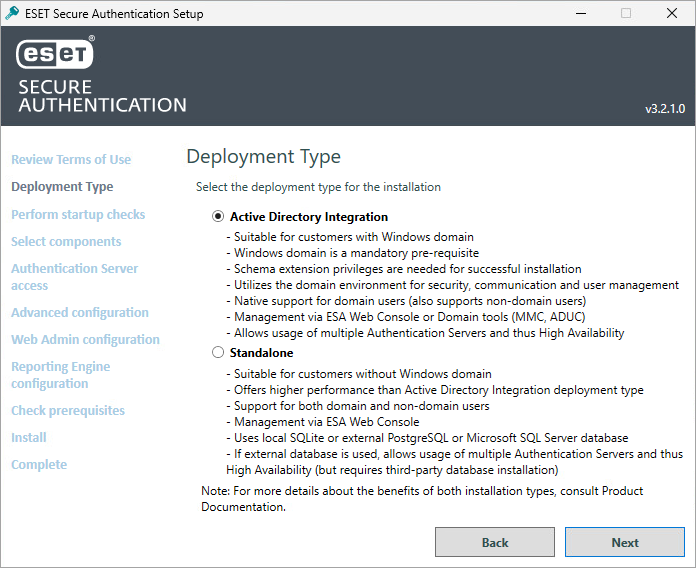The width and height of the screenshot is (696, 568).
Task: Open Reporting Engine configuration step
Action: [61, 375]
